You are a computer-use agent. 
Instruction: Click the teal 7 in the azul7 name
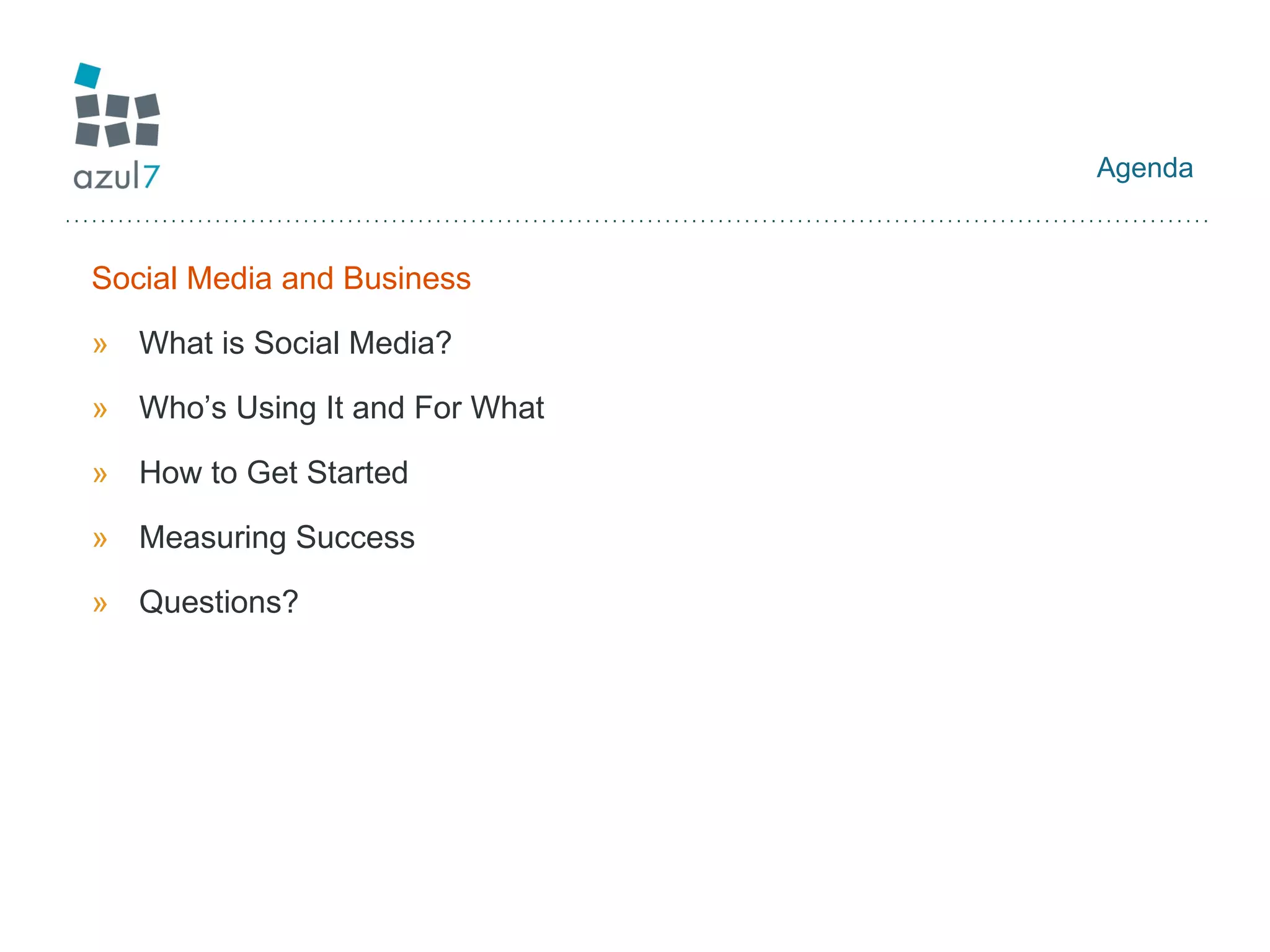coord(151,177)
